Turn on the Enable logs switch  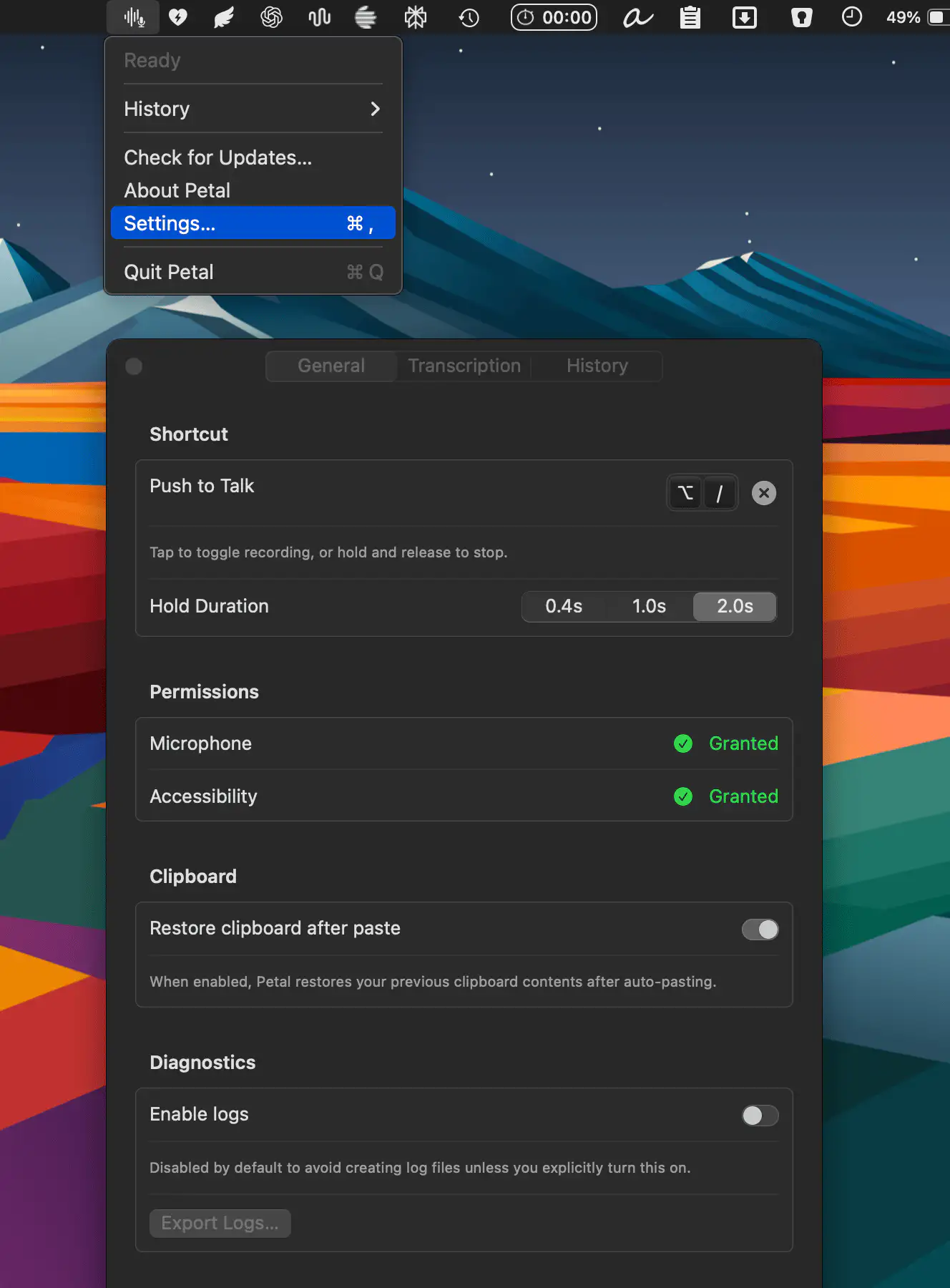click(760, 1116)
